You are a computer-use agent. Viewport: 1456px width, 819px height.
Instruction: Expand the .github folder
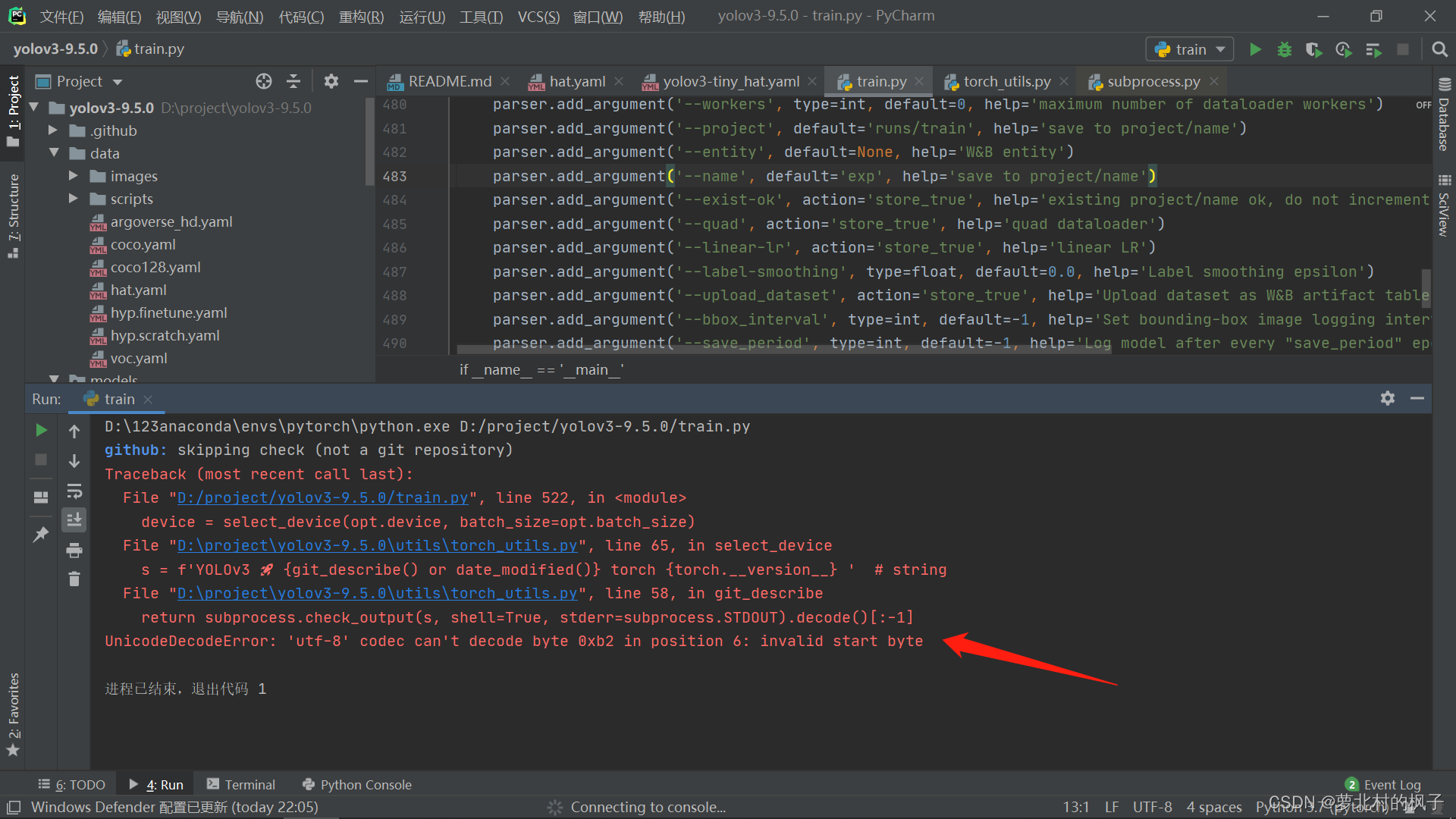pos(53,130)
